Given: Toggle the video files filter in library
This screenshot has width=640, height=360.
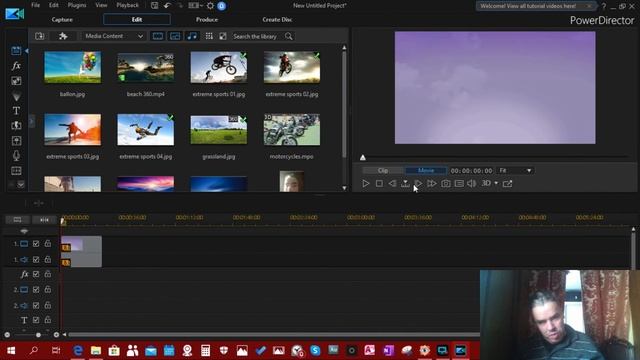Looking at the screenshot, I should pos(158,36).
